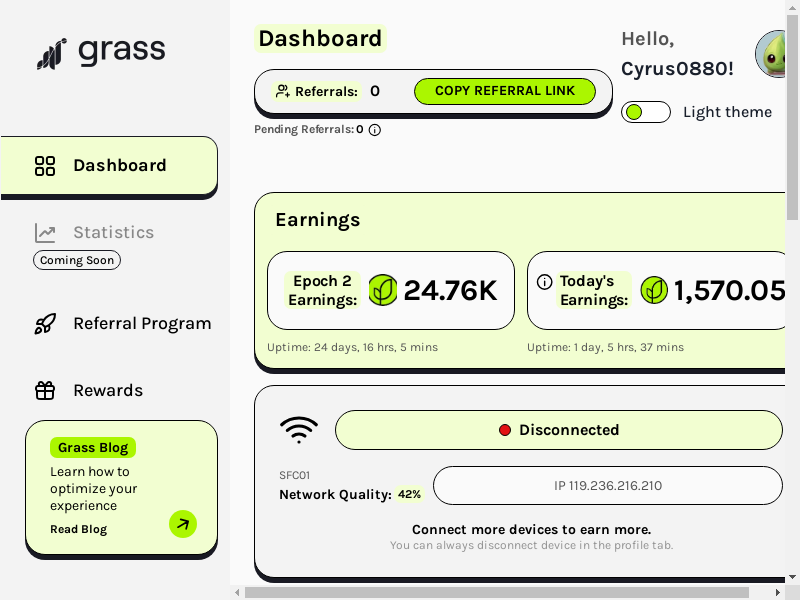This screenshot has width=800, height=600.
Task: Click the Today's Earnings leaf coin icon
Action: click(x=654, y=290)
